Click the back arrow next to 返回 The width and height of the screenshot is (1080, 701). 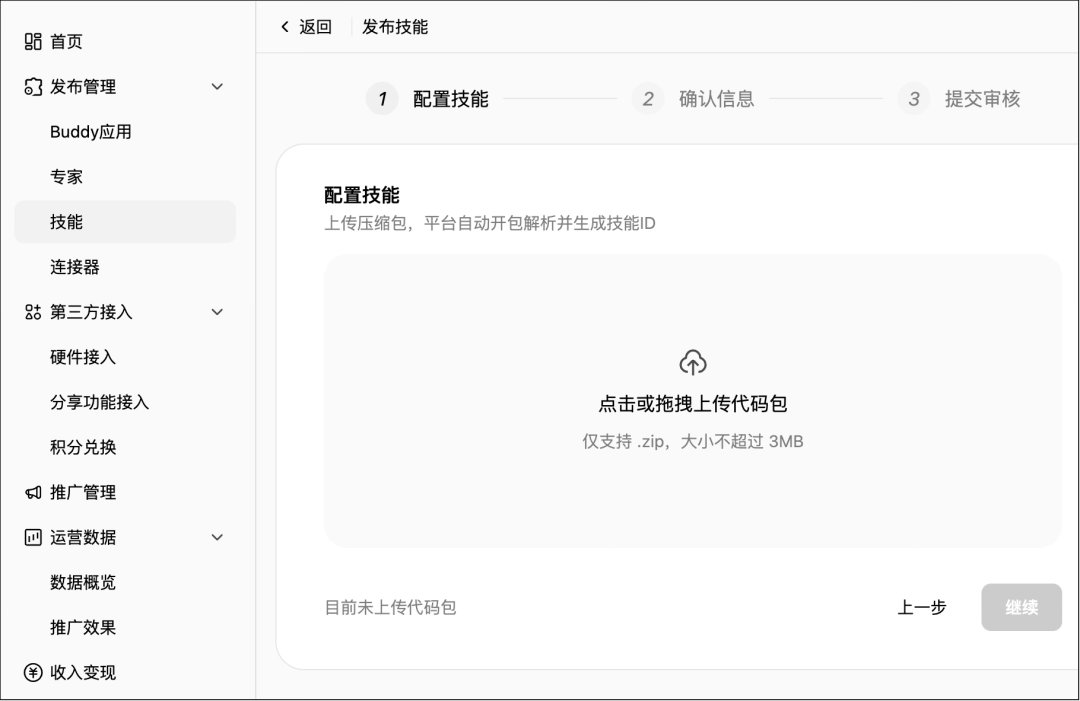tap(285, 27)
